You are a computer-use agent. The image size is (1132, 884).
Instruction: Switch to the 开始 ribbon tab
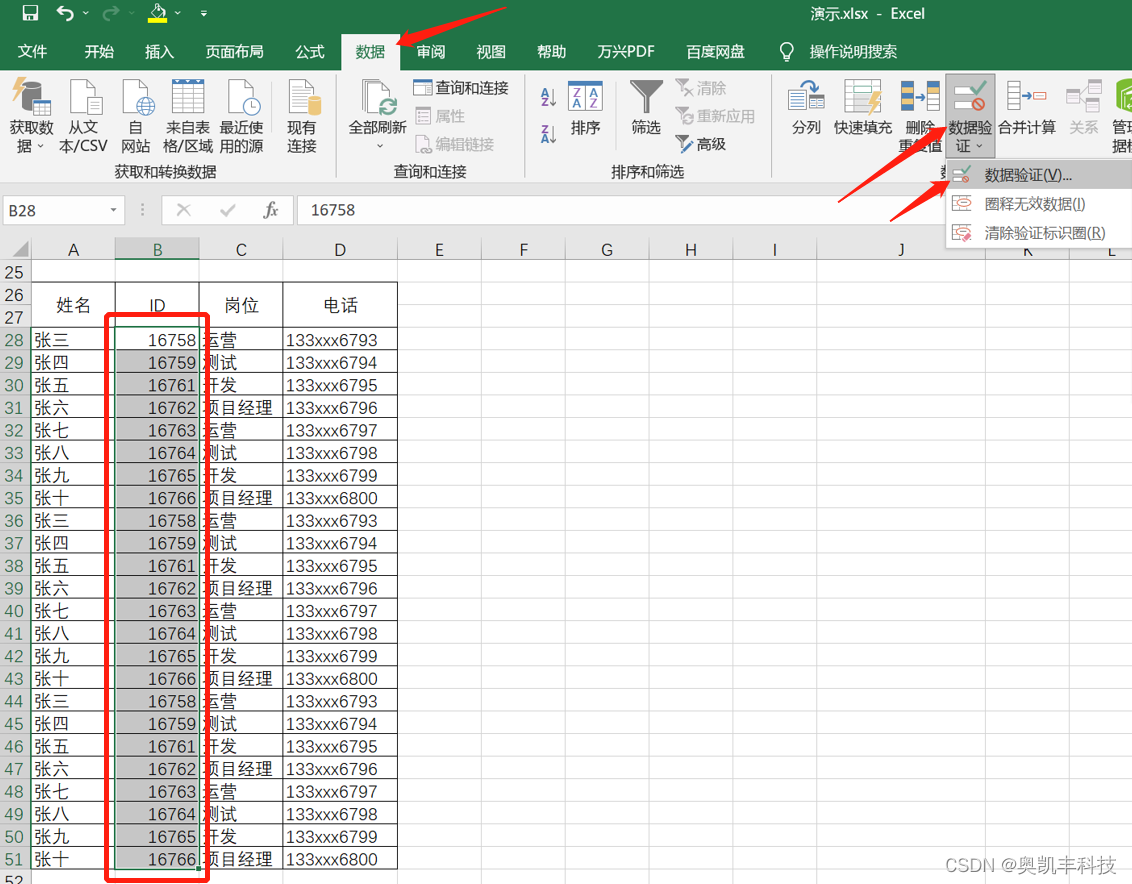[99, 52]
